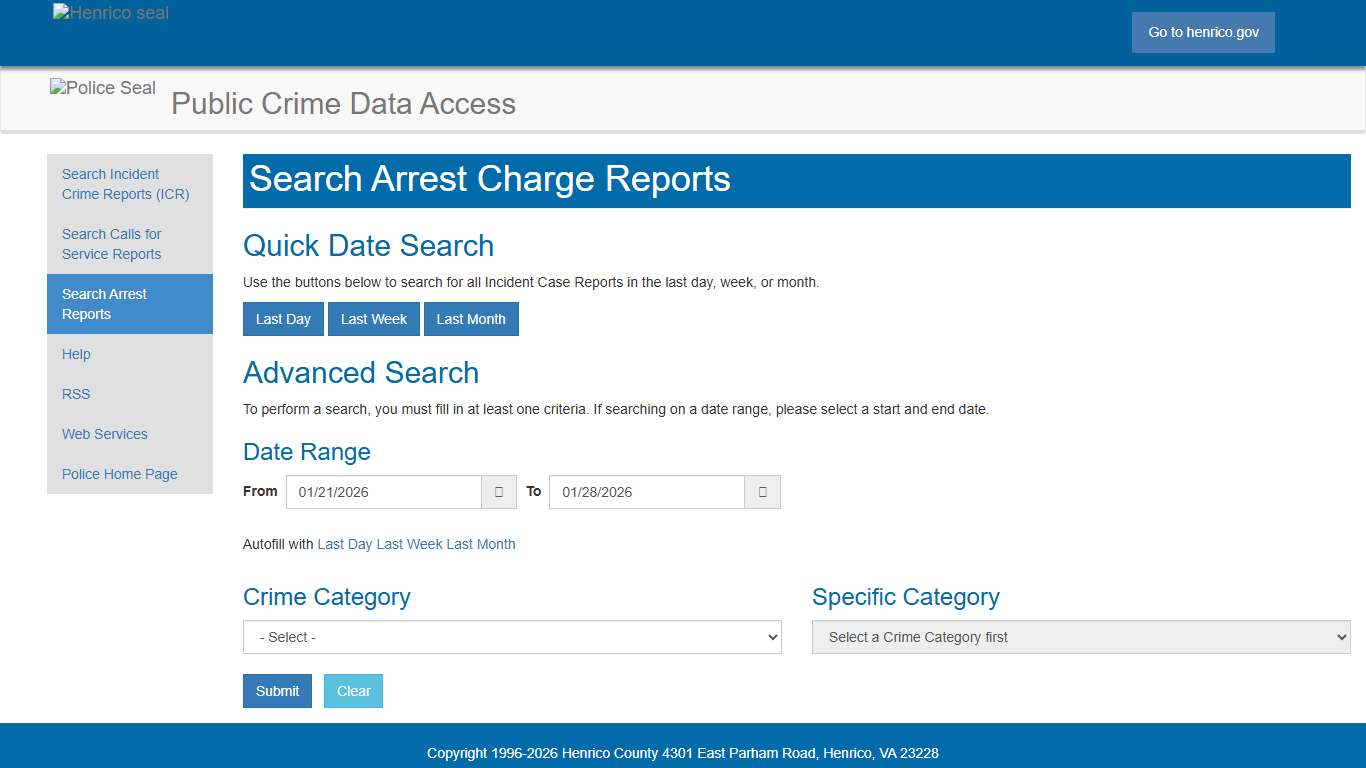The width and height of the screenshot is (1366, 768).
Task: Run Last Month quick date search
Action: tap(471, 318)
